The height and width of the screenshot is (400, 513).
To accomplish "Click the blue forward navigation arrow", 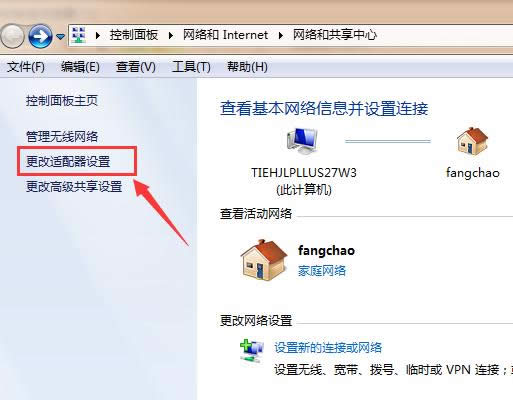I will (40, 36).
